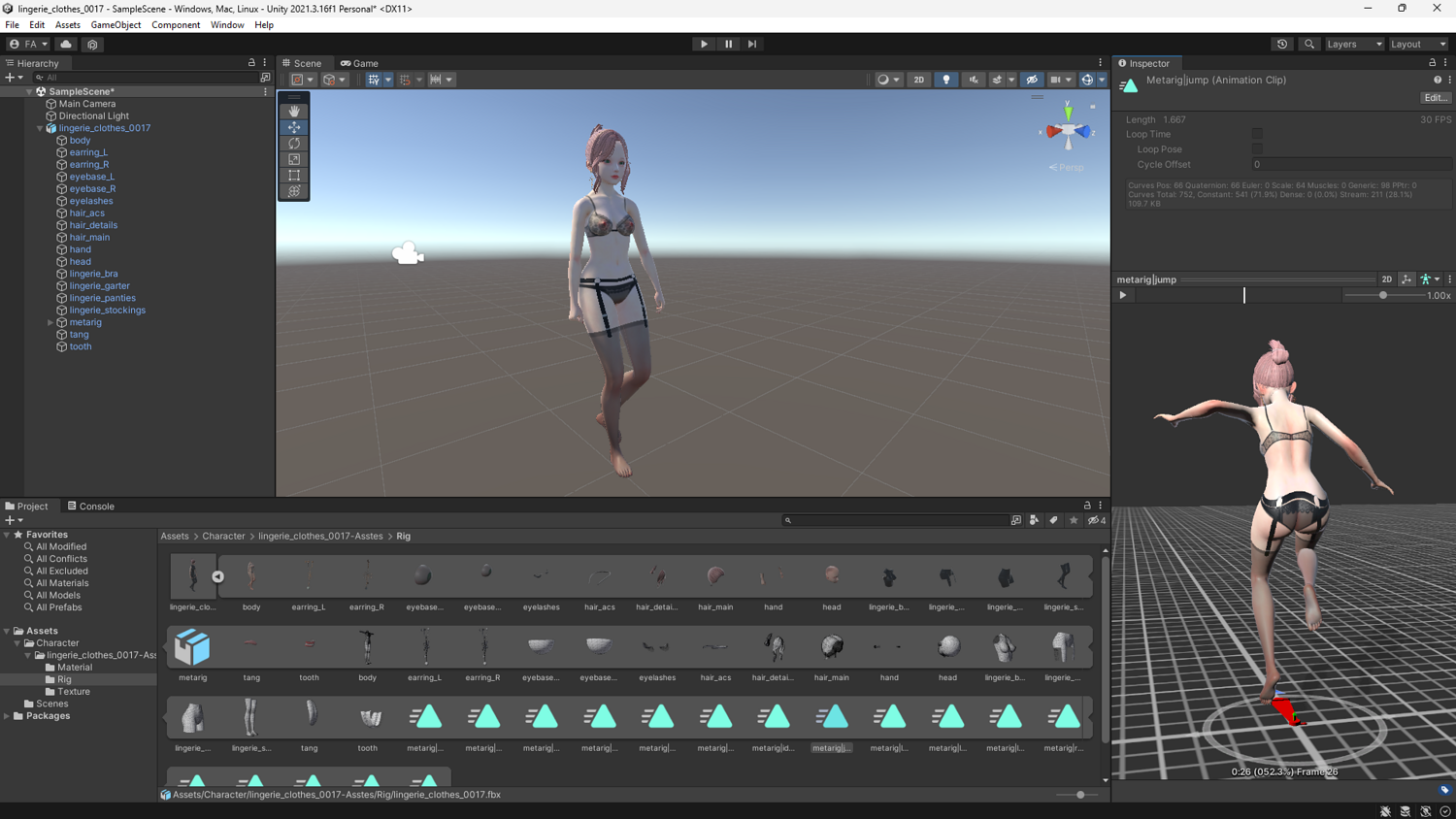Screen dimensions: 1456x819
Task: Switch to the Game tab
Action: click(359, 63)
